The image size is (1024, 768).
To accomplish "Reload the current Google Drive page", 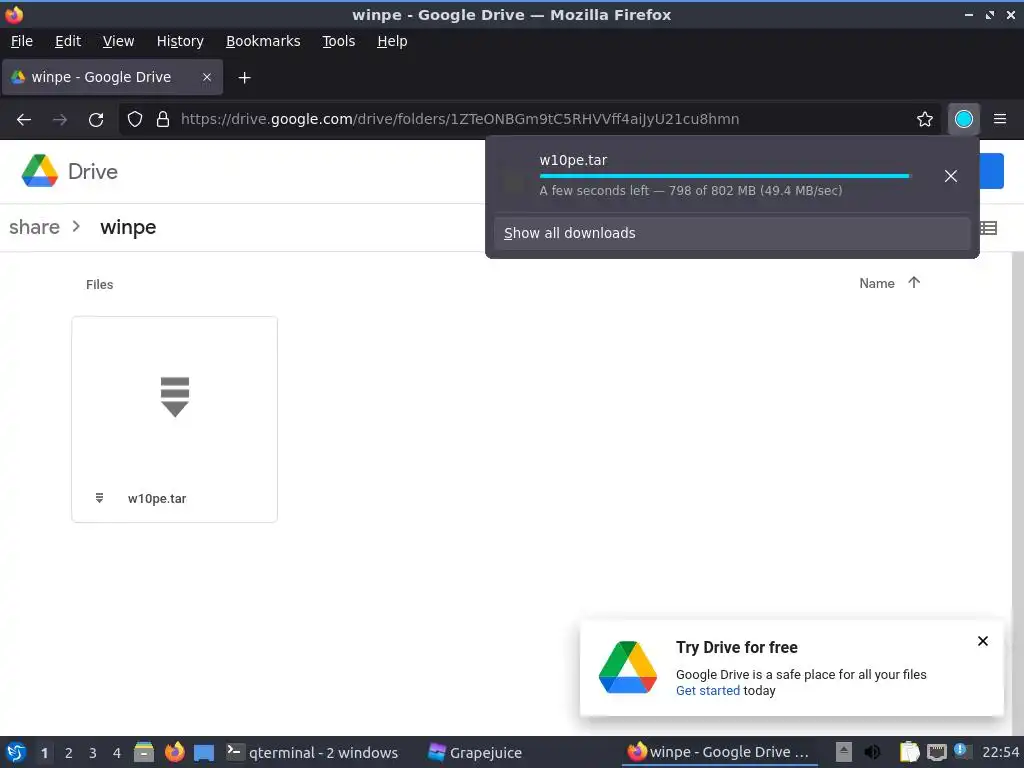I will [96, 120].
